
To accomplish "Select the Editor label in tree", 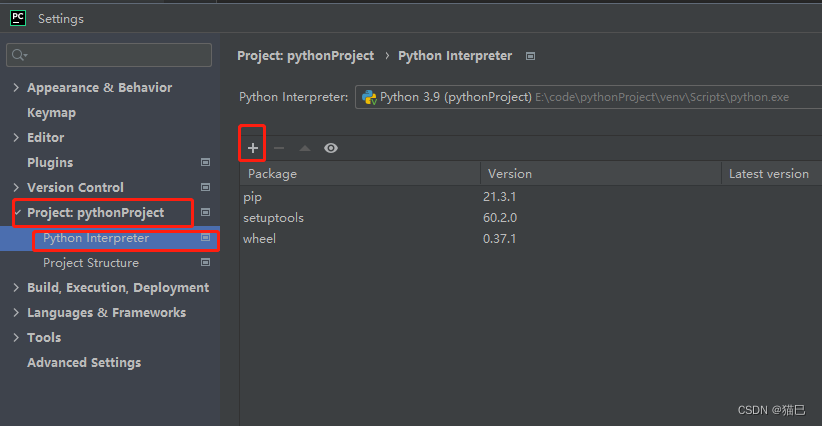I will click(46, 137).
